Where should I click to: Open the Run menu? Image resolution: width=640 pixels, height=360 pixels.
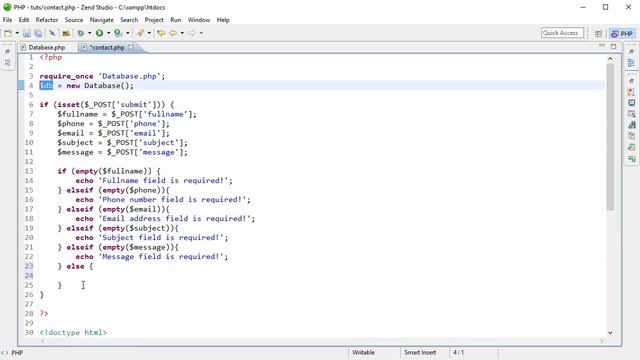[x=176, y=20]
